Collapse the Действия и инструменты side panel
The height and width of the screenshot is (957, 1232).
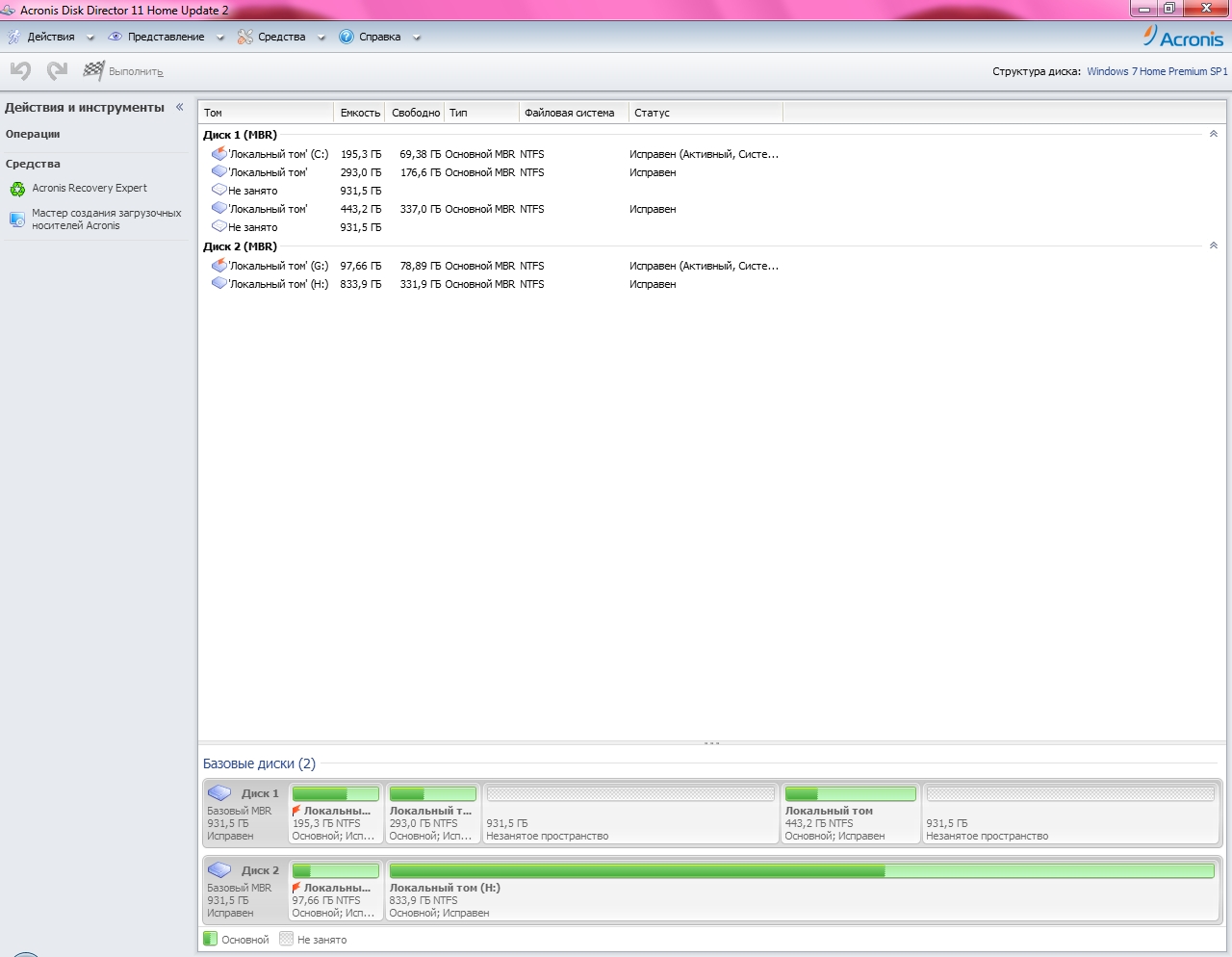(x=179, y=107)
